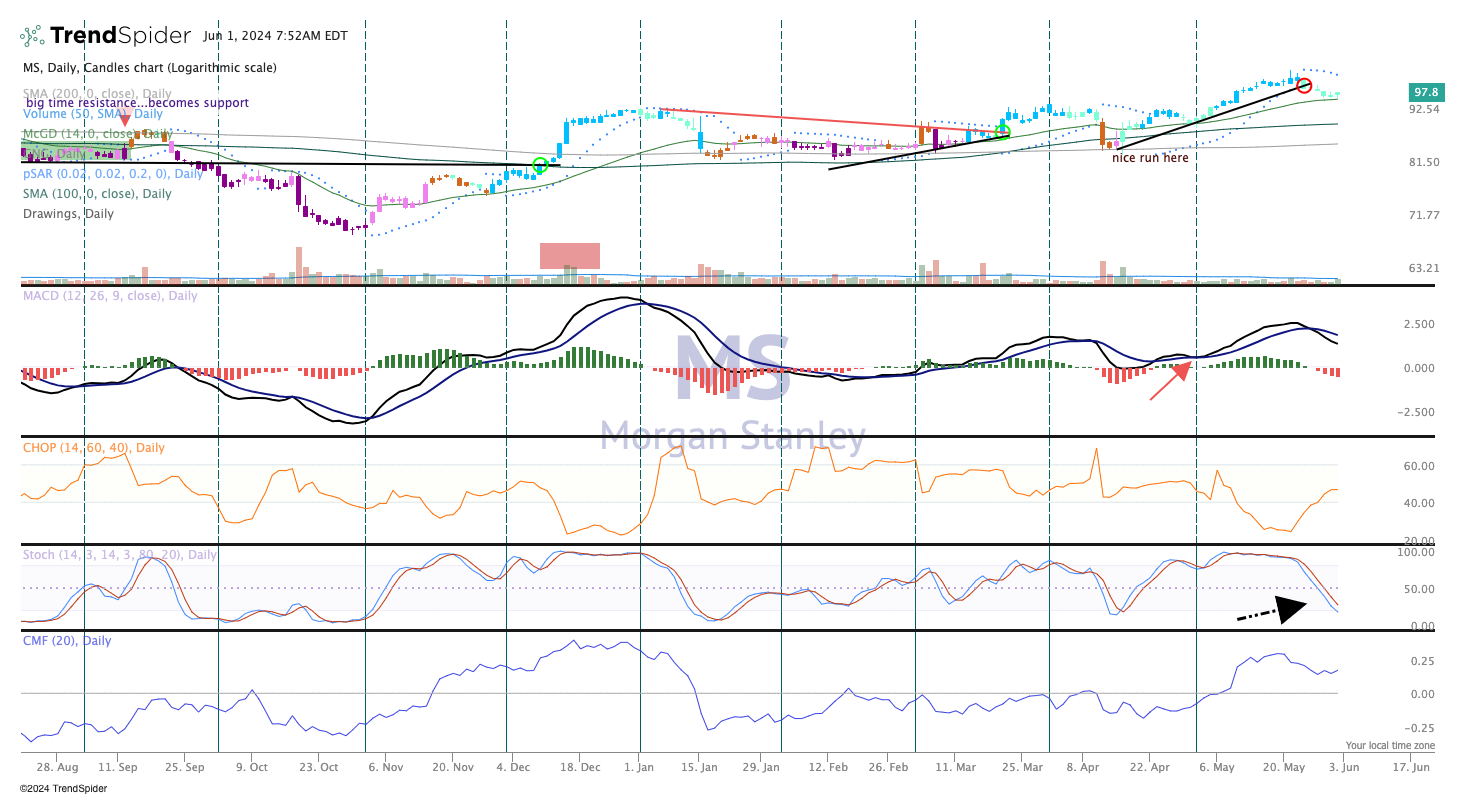1465x798 pixels.
Task: Select the green circle marker in late March
Action: pos(1003,132)
